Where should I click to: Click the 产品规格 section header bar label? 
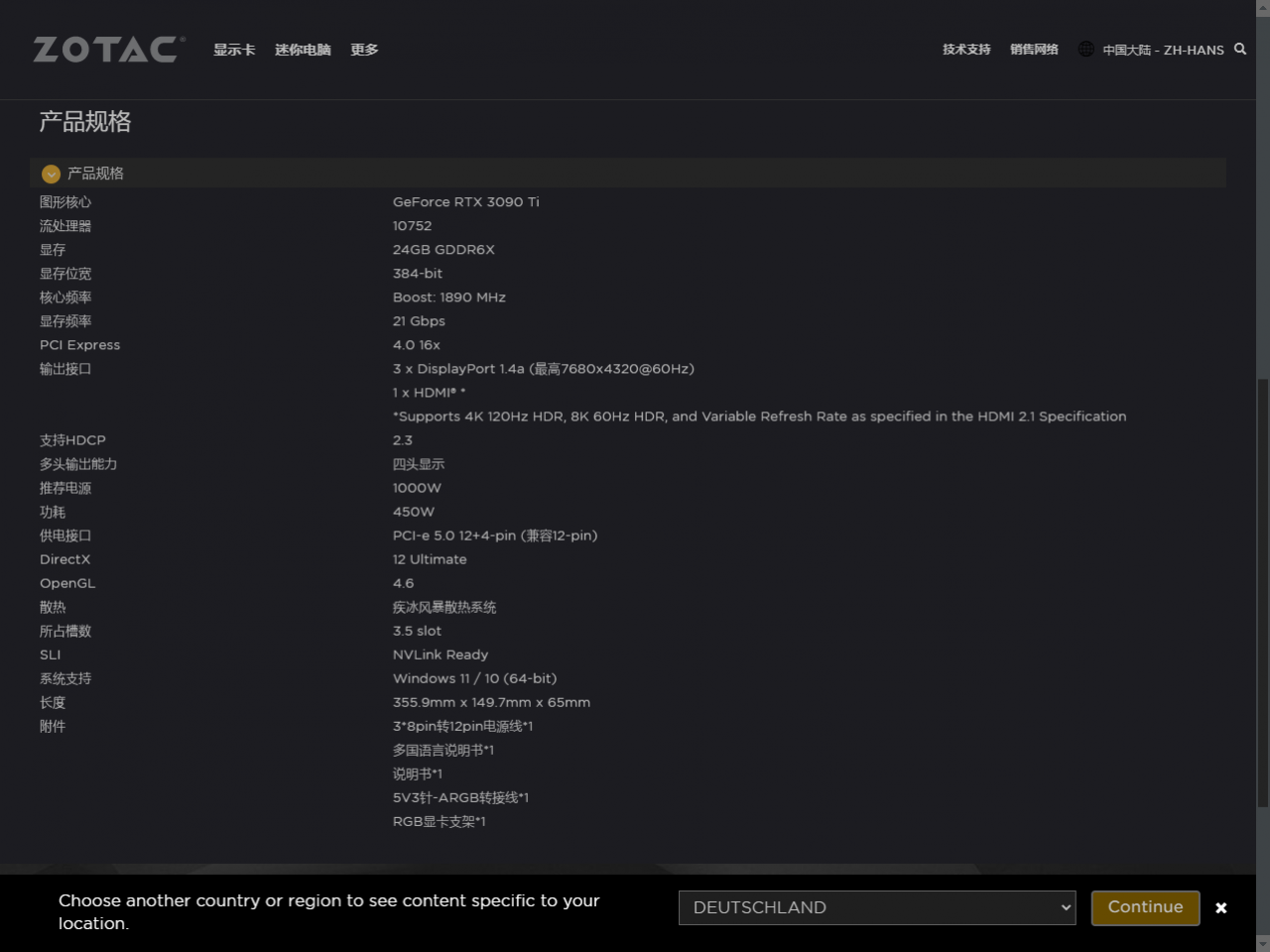(x=95, y=174)
